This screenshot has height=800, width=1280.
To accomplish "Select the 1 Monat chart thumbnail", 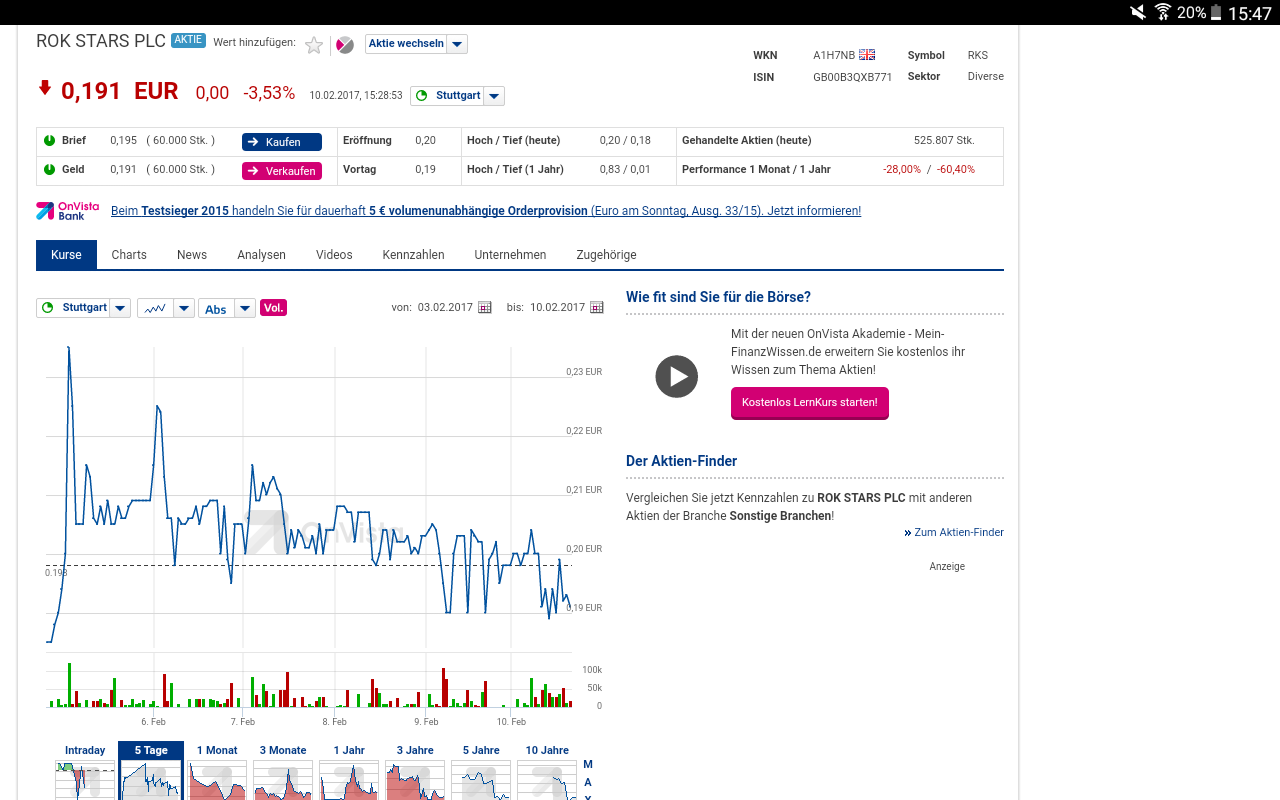I will point(217,773).
